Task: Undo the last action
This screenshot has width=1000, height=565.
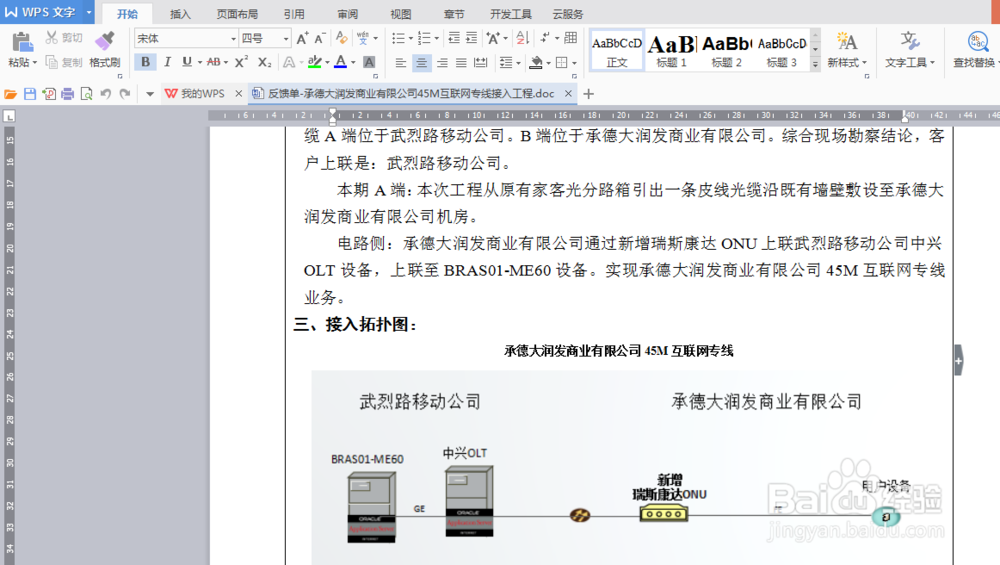Action: pyautogui.click(x=106, y=94)
